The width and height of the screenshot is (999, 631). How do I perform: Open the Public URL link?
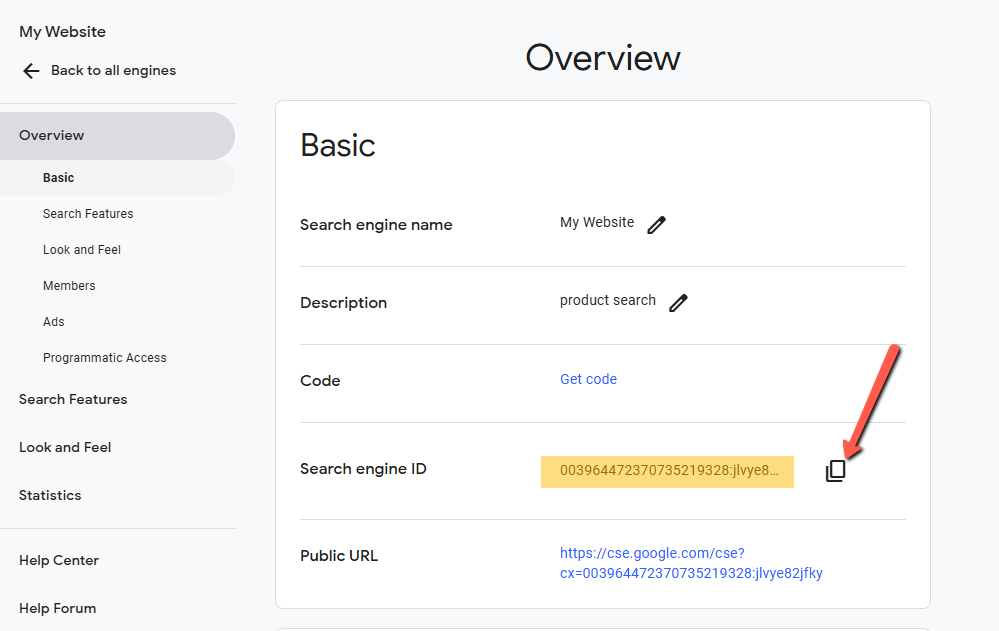[691, 563]
